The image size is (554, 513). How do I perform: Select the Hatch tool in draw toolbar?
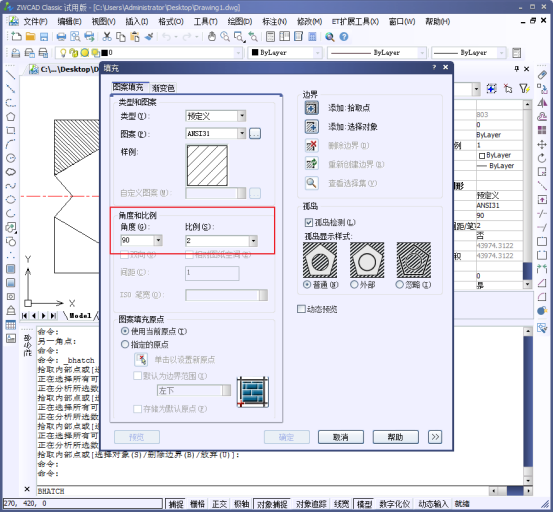tap(11, 269)
